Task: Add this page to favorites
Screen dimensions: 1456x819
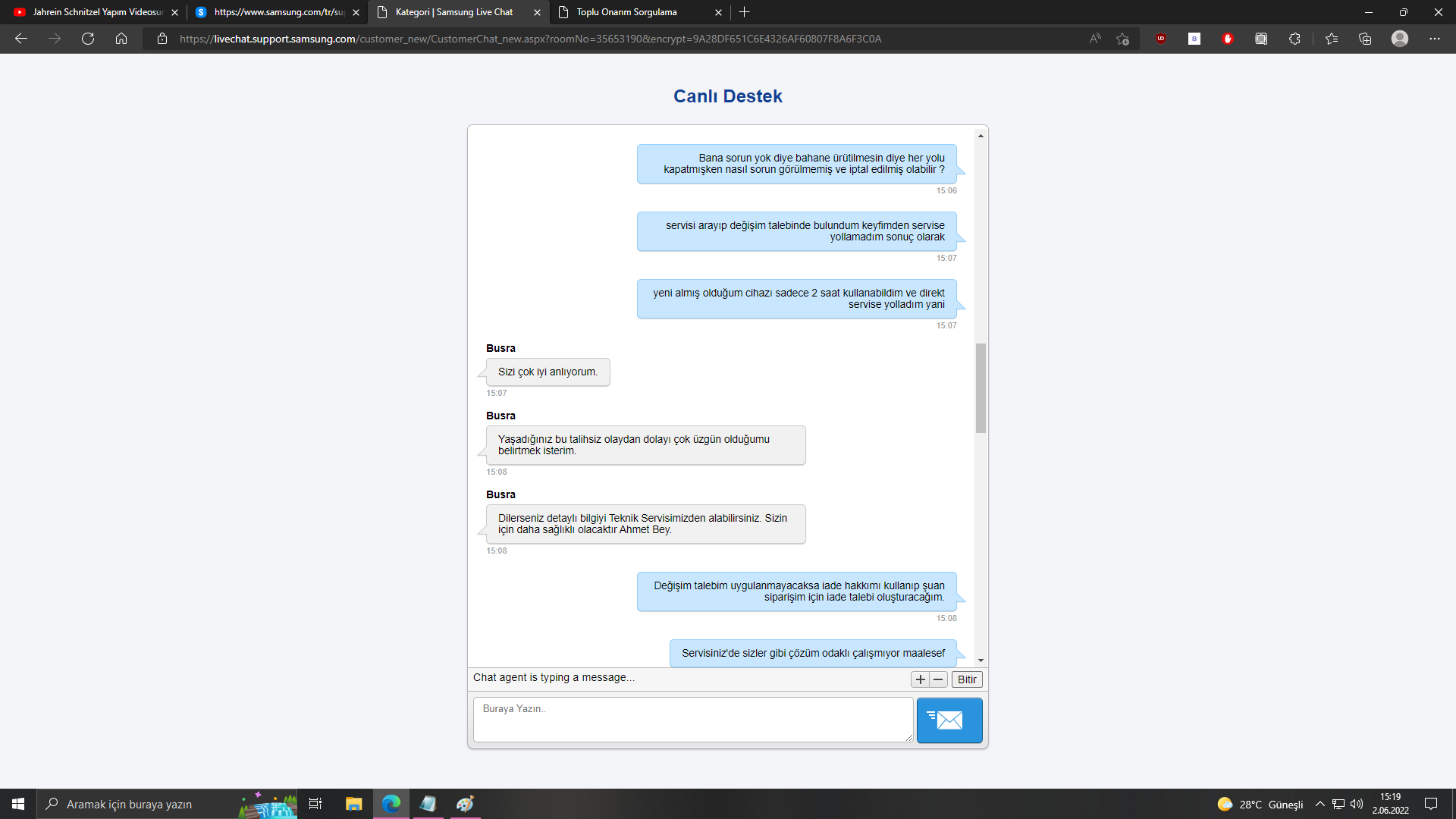Action: click(x=1122, y=39)
